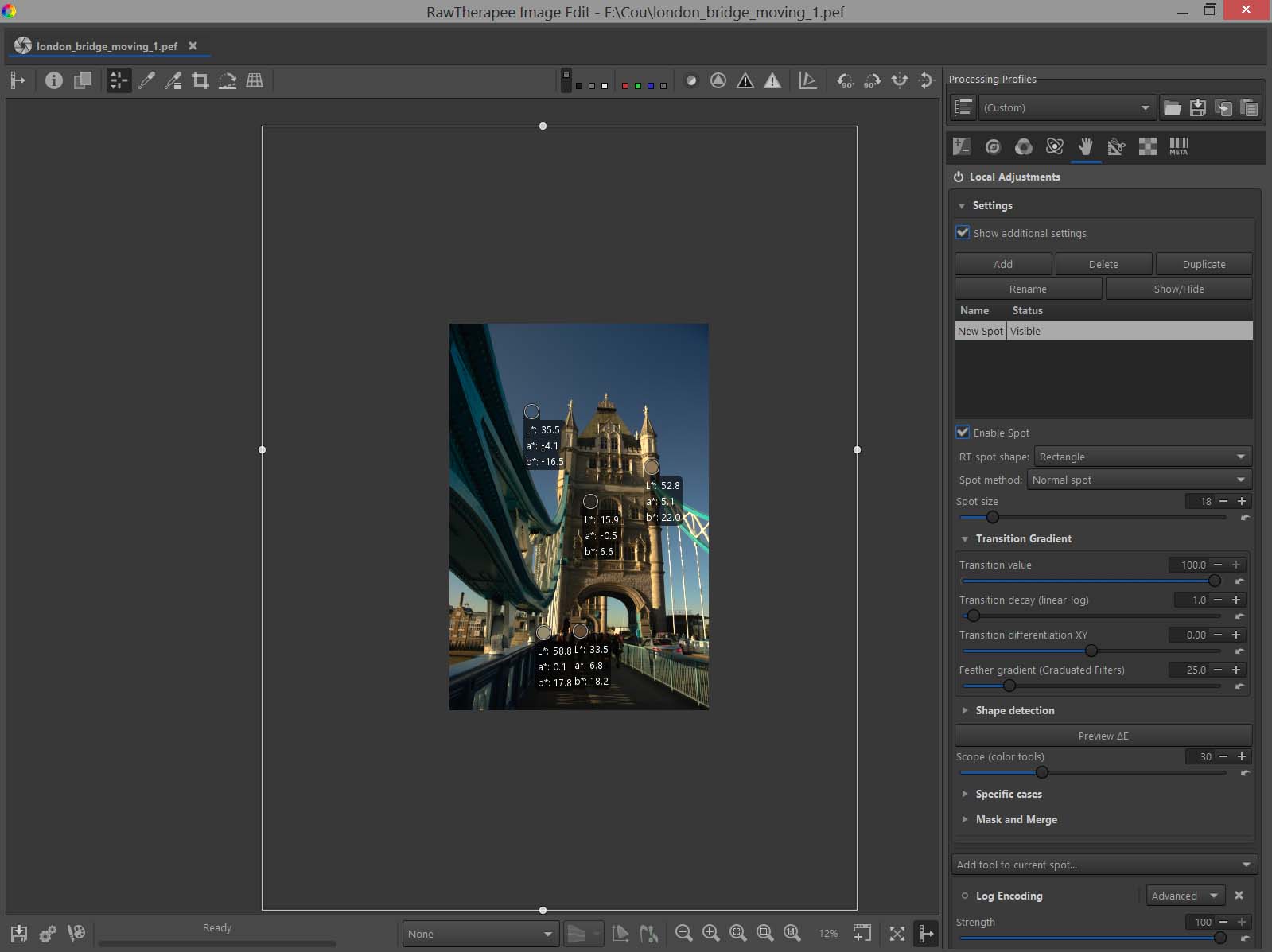Viewport: 1272px width, 952px height.
Task: Click the Transform tab scissors icon
Action: 1116,146
